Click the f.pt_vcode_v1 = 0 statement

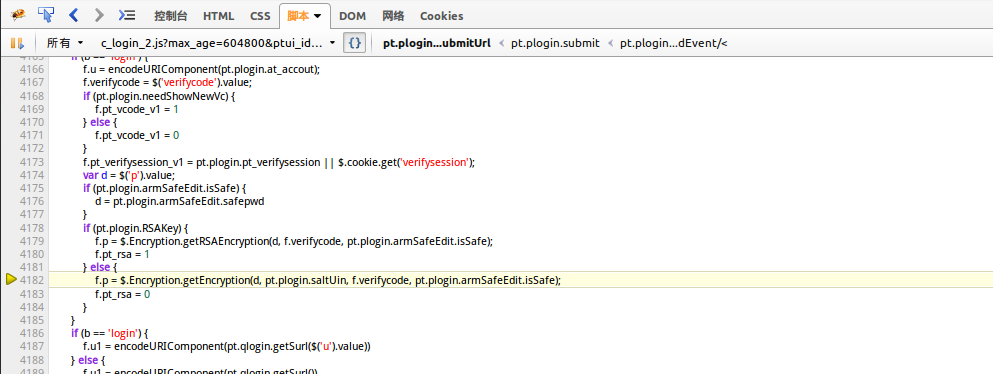137,135
